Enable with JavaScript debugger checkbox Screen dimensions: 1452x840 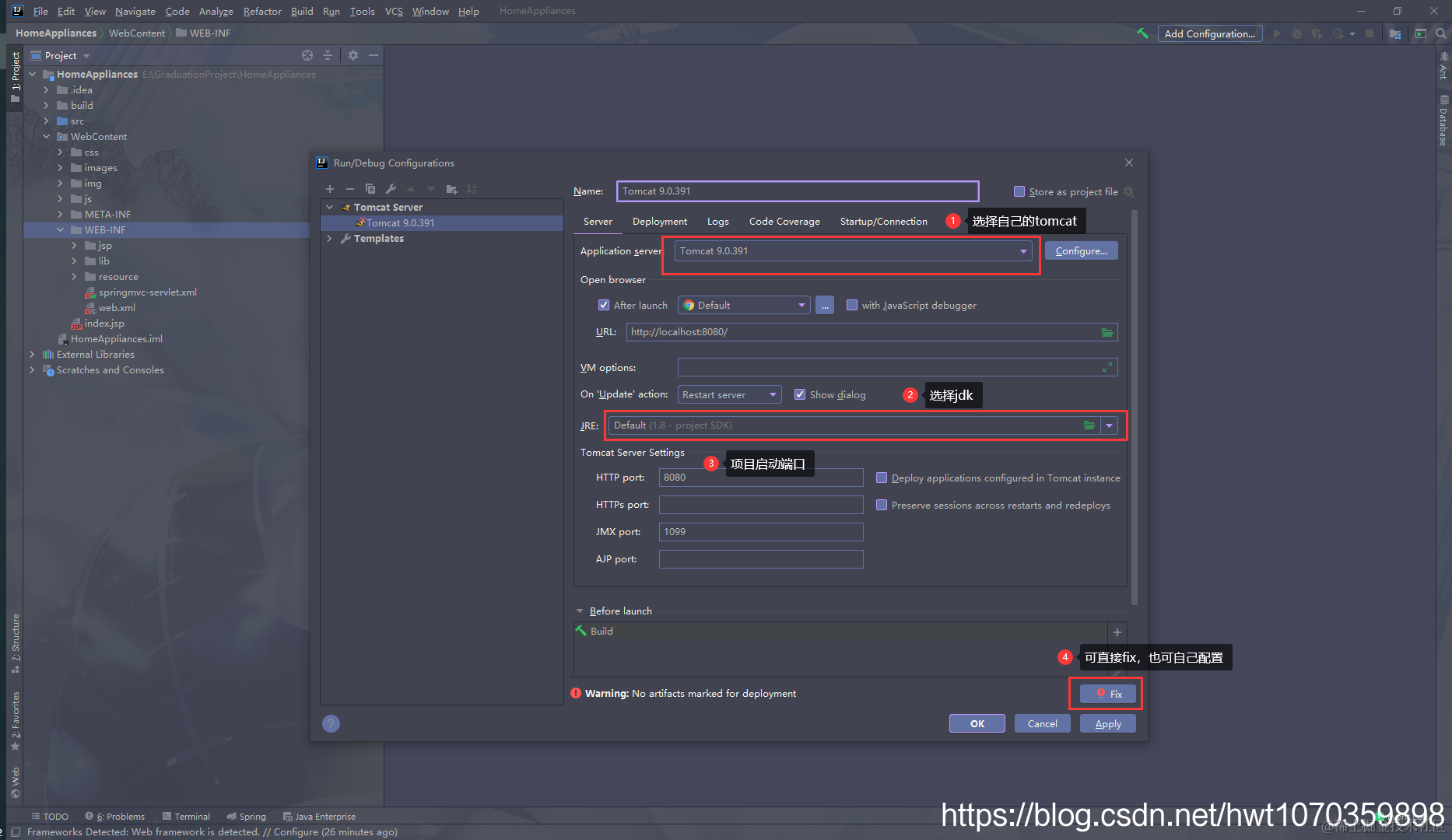[852, 306]
